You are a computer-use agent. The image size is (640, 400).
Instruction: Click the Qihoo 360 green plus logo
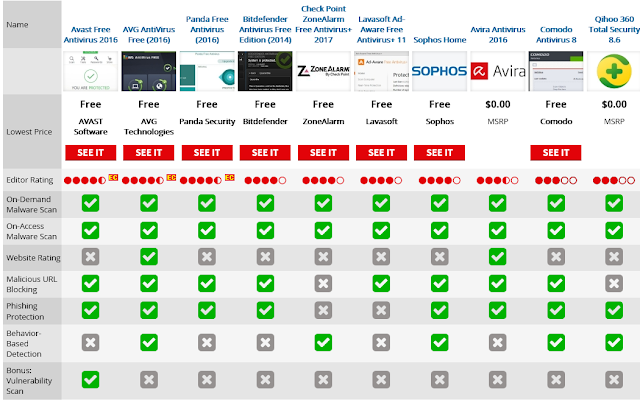tap(614, 71)
